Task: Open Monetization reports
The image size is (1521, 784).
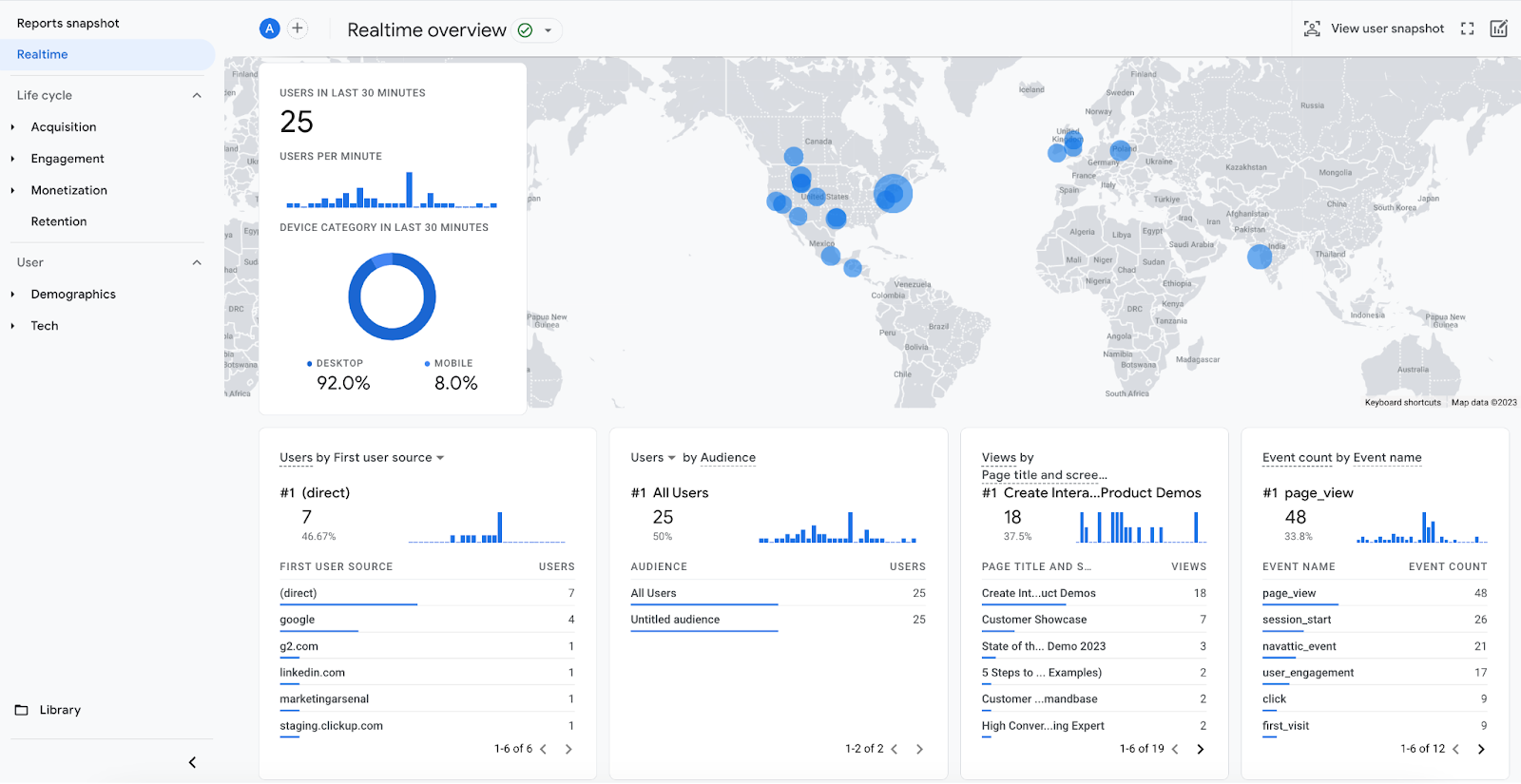Action: point(69,190)
